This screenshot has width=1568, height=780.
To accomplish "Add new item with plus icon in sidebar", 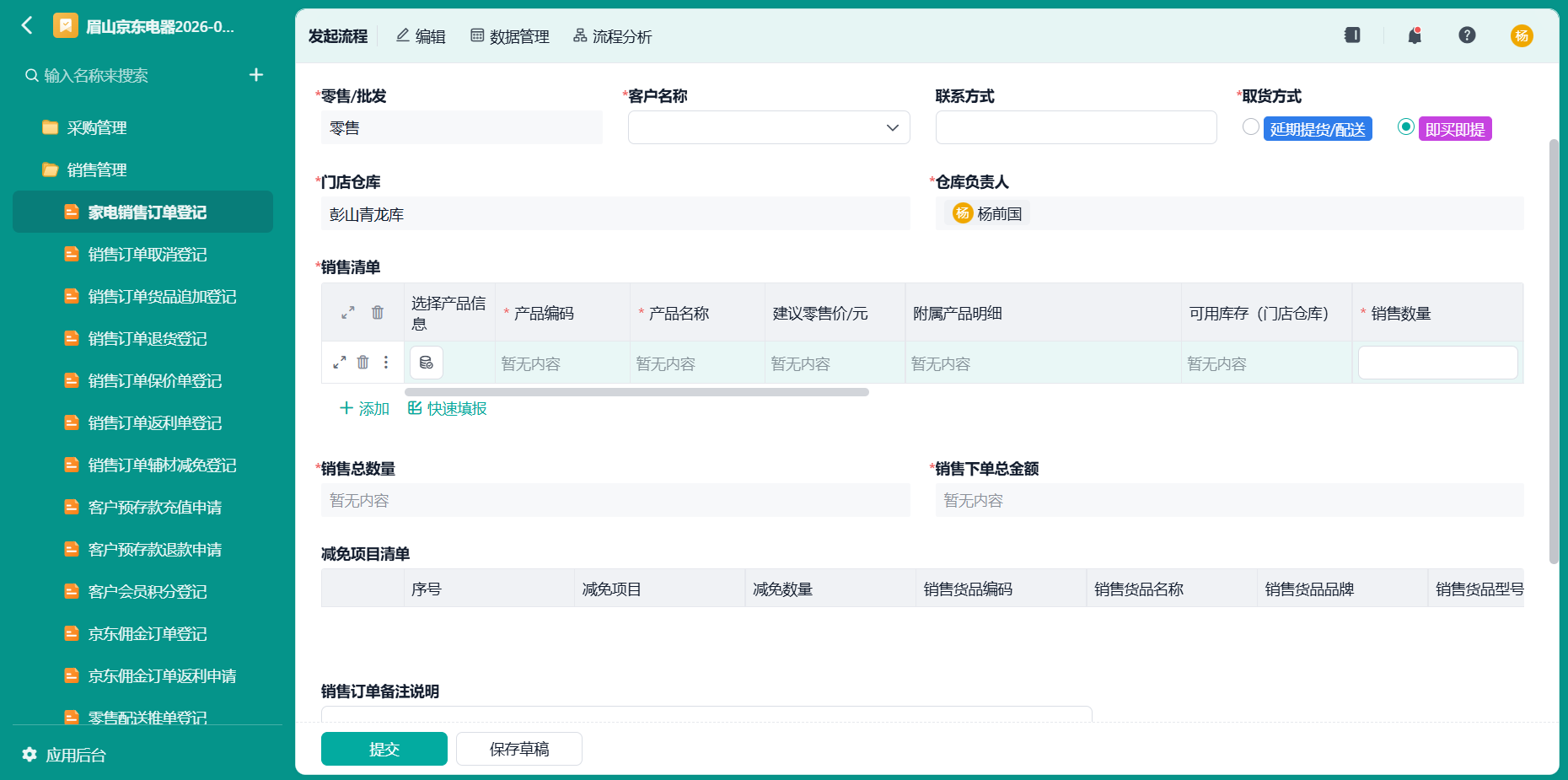I will (x=256, y=75).
